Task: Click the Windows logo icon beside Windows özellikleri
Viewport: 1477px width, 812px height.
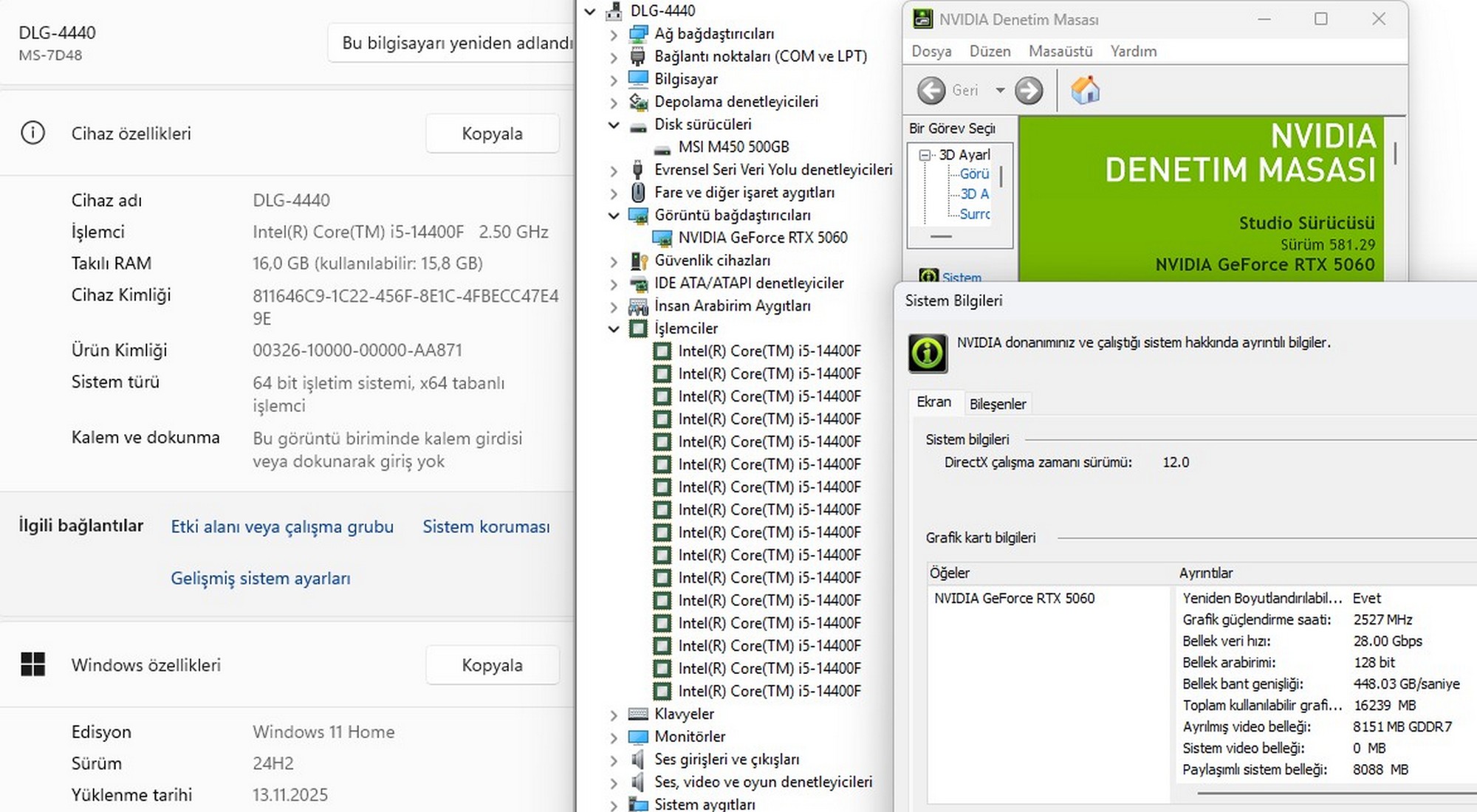Action: (x=32, y=664)
